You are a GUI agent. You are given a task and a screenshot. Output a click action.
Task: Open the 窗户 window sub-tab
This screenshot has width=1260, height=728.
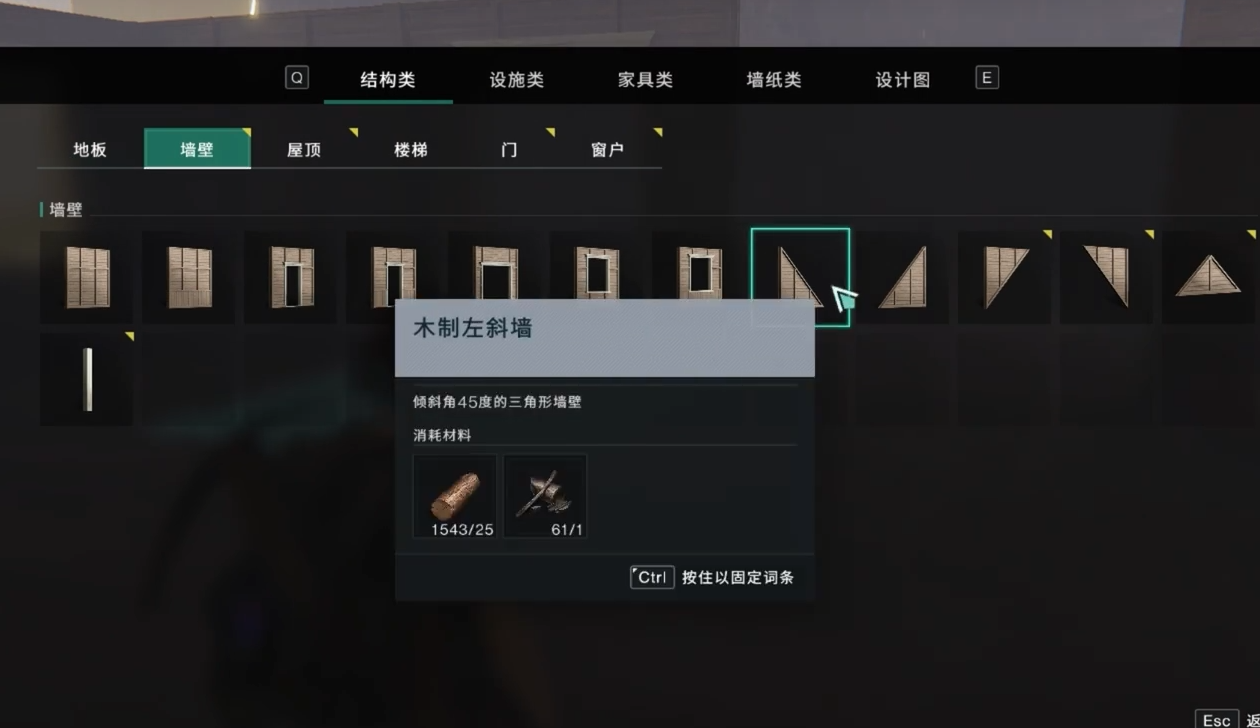607,149
